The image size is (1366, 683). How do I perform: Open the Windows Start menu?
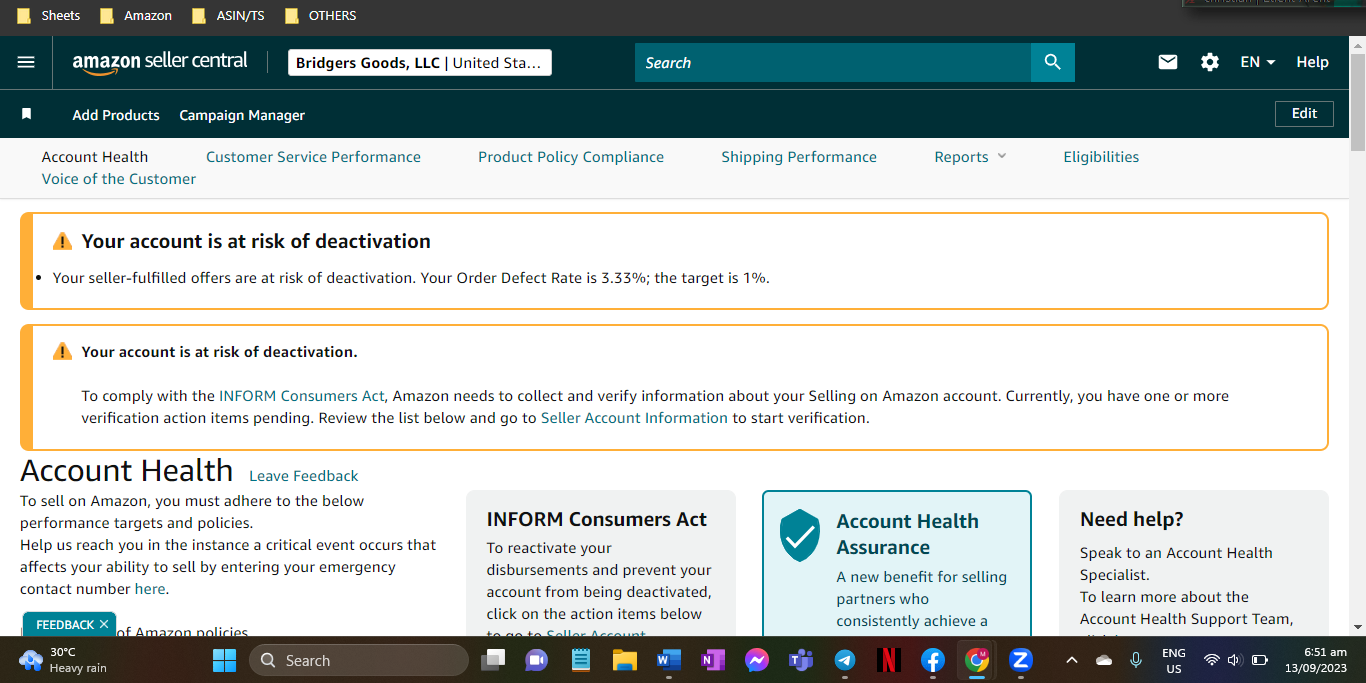(x=225, y=660)
